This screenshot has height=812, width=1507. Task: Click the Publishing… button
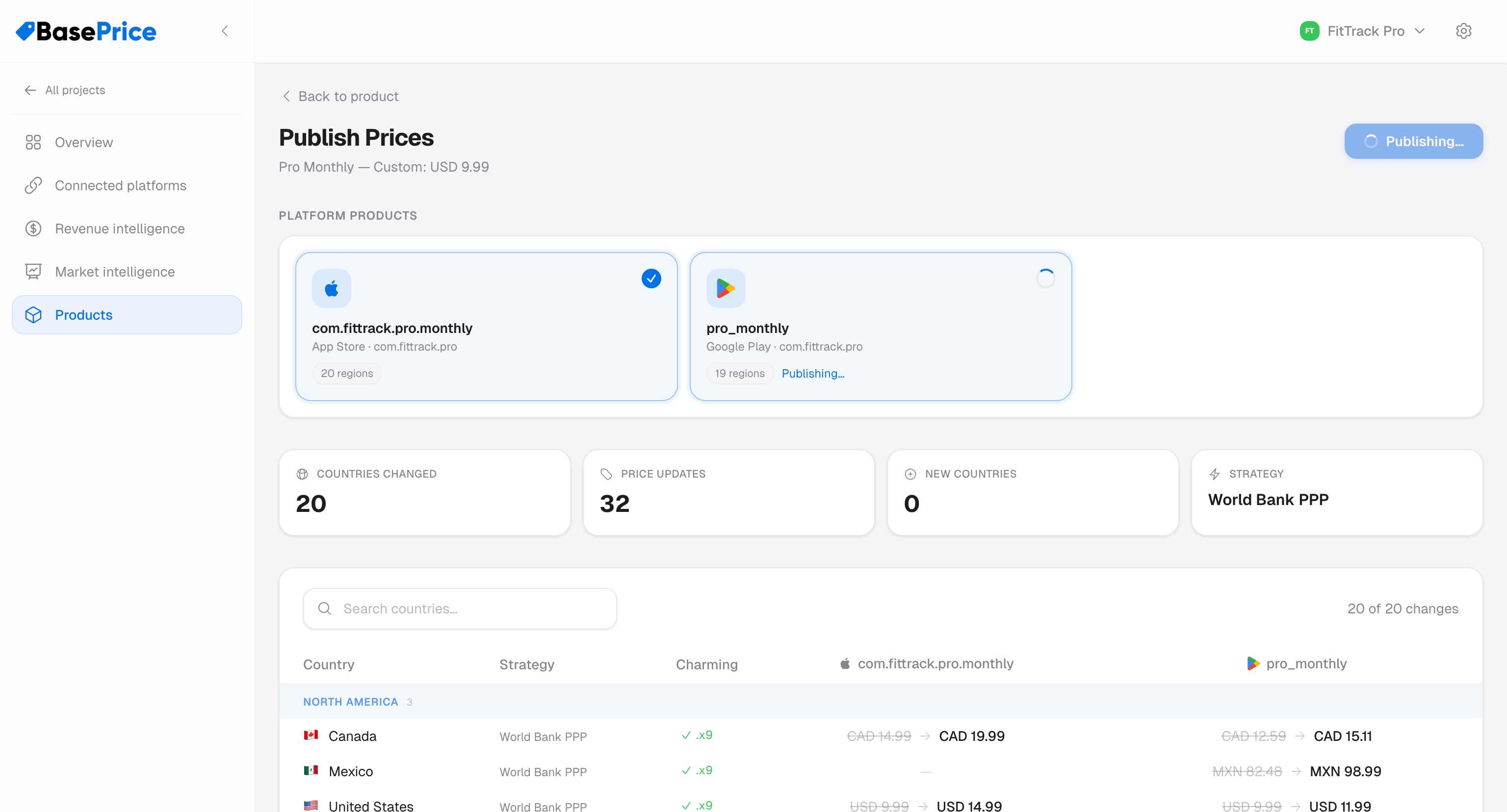point(1413,141)
